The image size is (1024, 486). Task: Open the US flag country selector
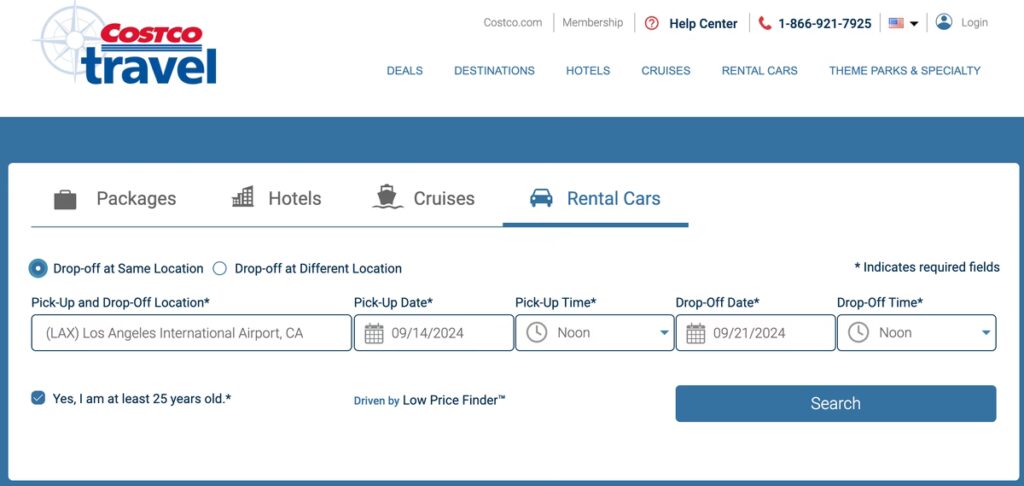903,23
